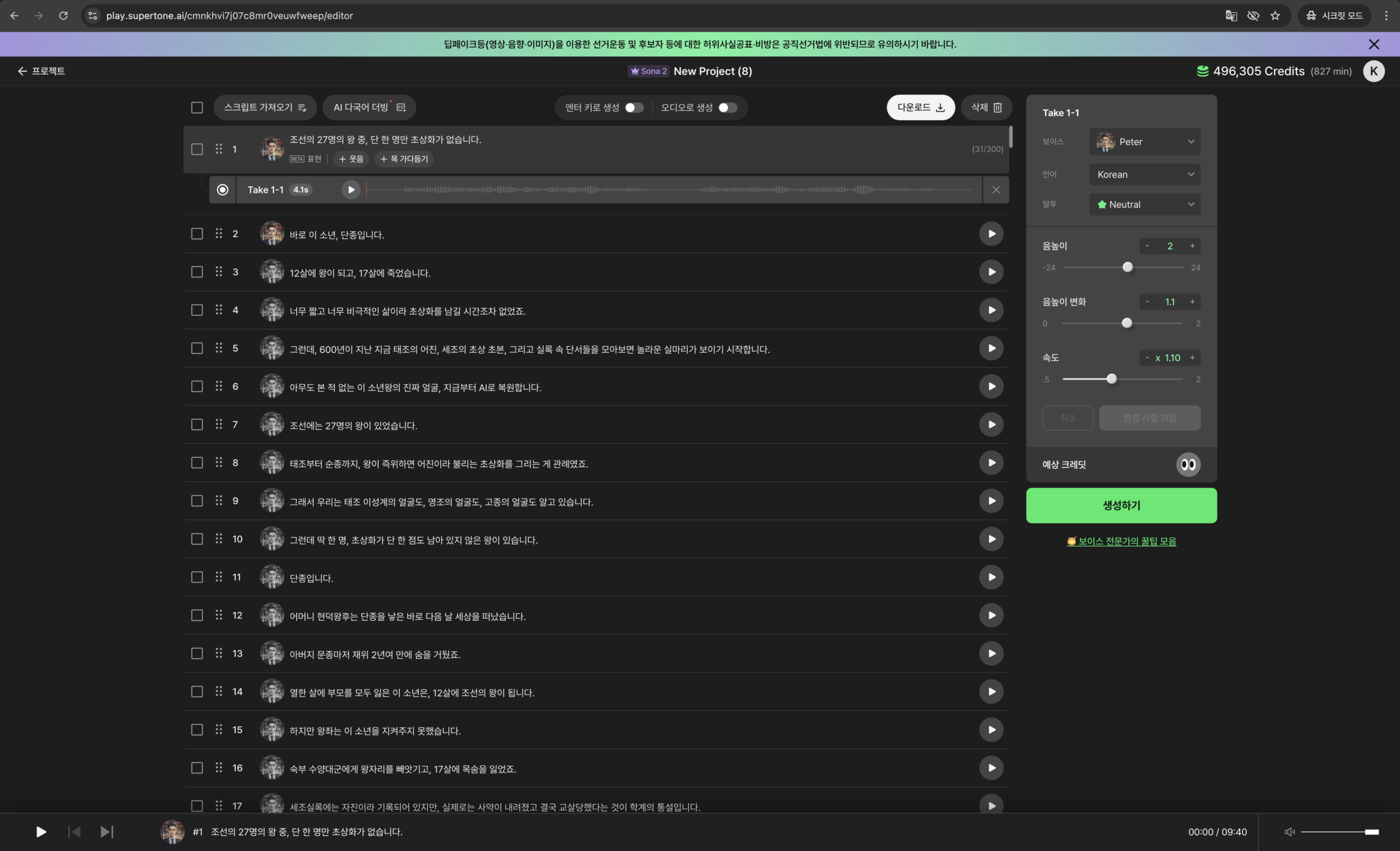Bookmark this page with star icon
1400x851 pixels.
(x=1275, y=15)
